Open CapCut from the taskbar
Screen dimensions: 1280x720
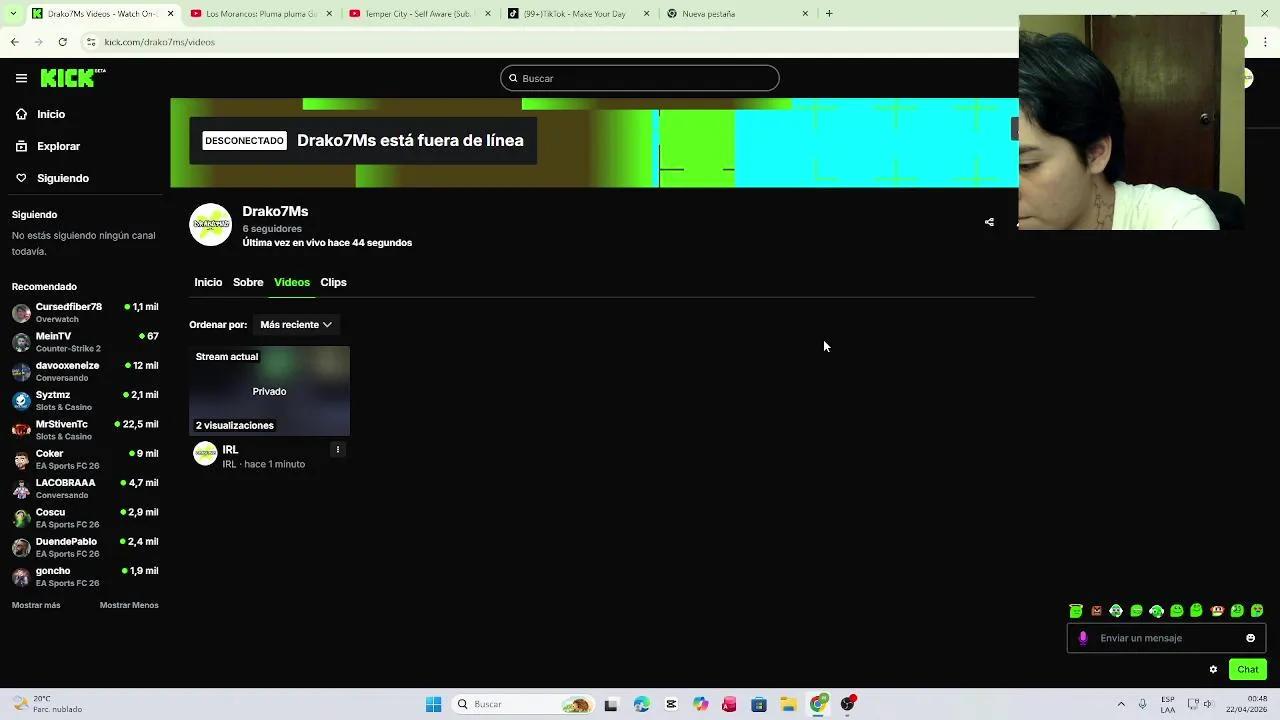pyautogui.click(x=671, y=704)
